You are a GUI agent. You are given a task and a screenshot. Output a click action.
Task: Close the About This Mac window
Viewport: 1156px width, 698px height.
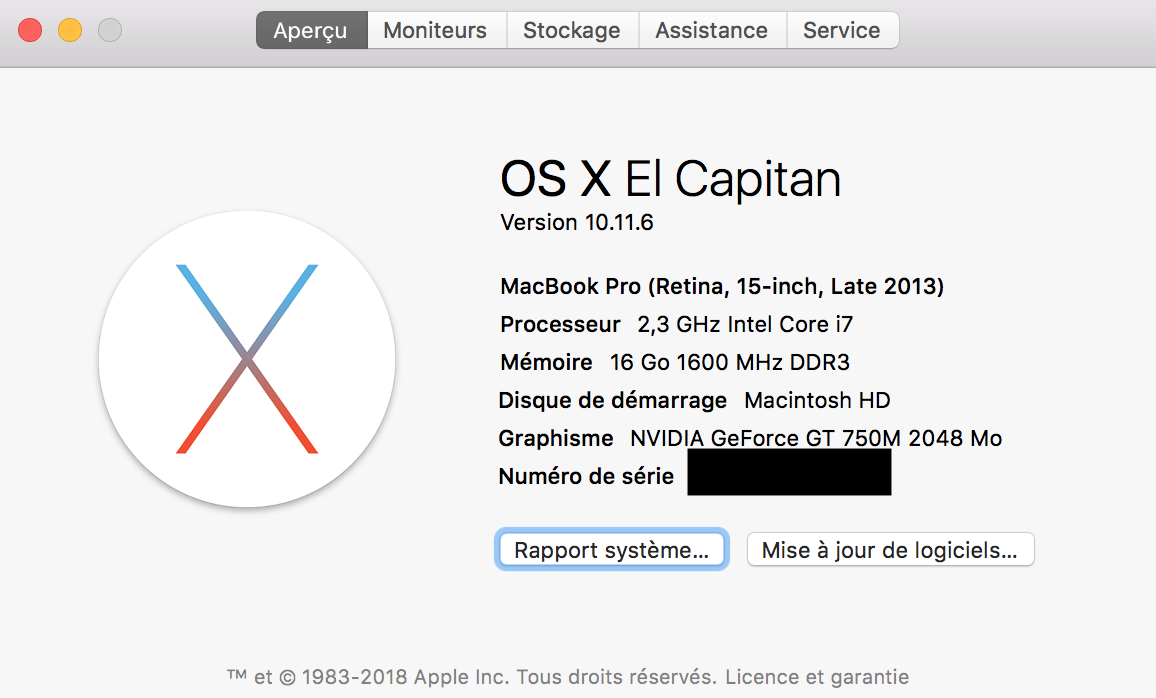(30, 30)
